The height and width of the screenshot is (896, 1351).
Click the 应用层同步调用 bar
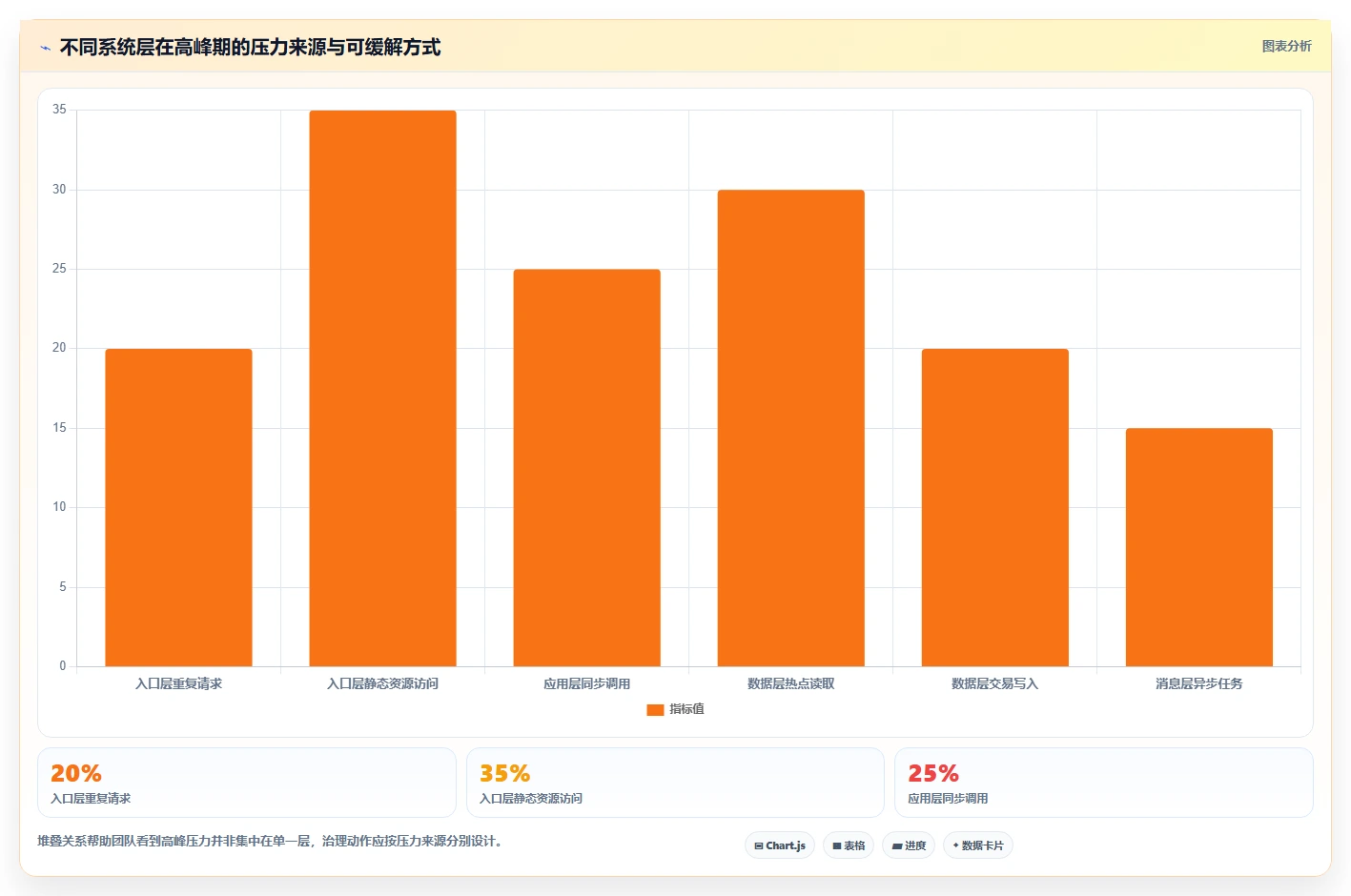coord(586,467)
